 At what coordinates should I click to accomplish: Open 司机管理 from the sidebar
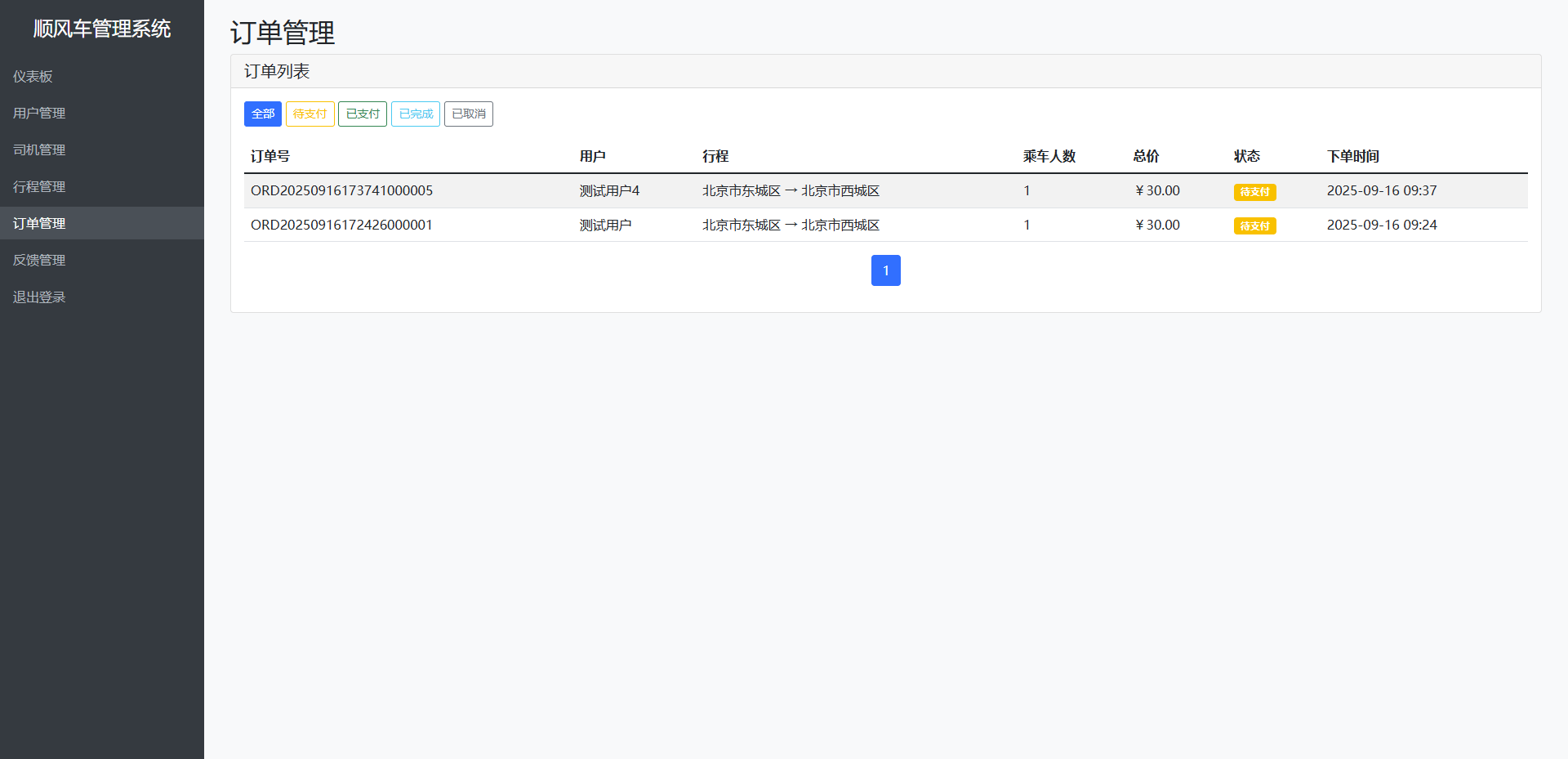point(39,150)
